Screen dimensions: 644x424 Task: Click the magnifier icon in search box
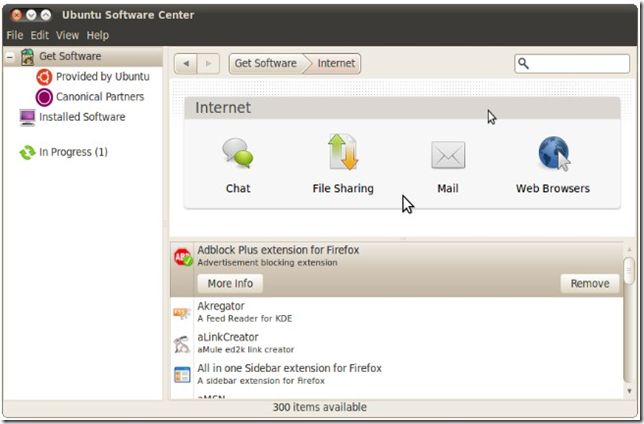click(x=523, y=63)
